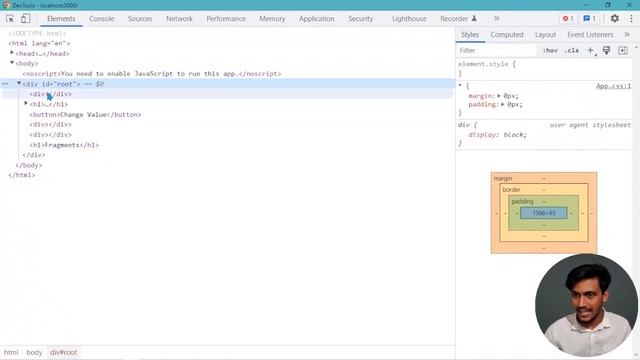
Task: Expand the margin shorthand property
Action: coord(499,96)
